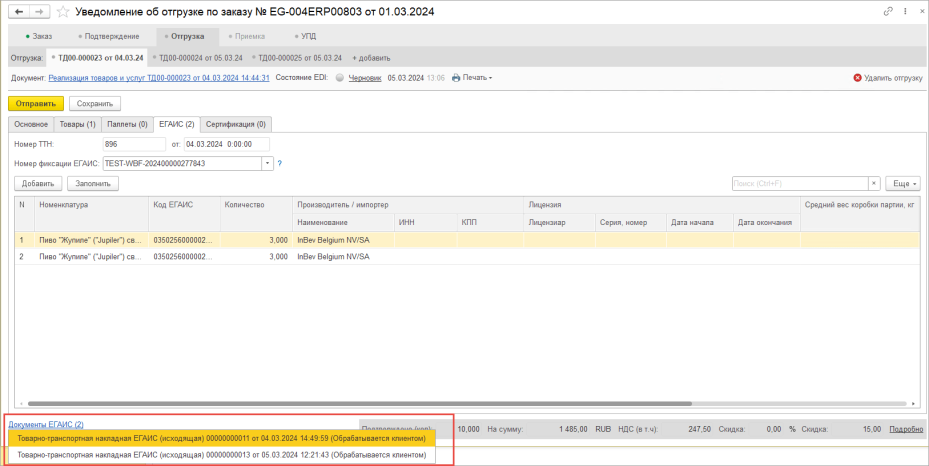Click the Добавить button above the table
This screenshot has height=466, width=929.
pos(38,184)
